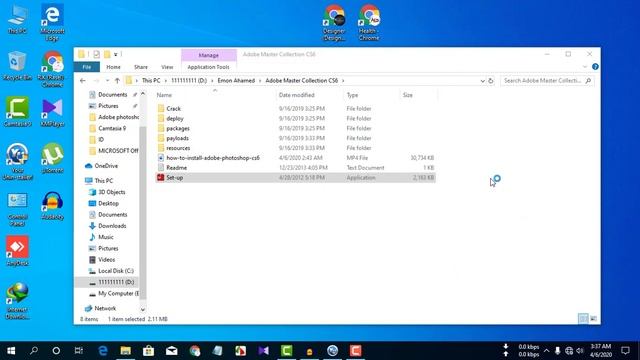The image size is (640, 360).
Task: Select the payloads folder
Action: [177, 138]
